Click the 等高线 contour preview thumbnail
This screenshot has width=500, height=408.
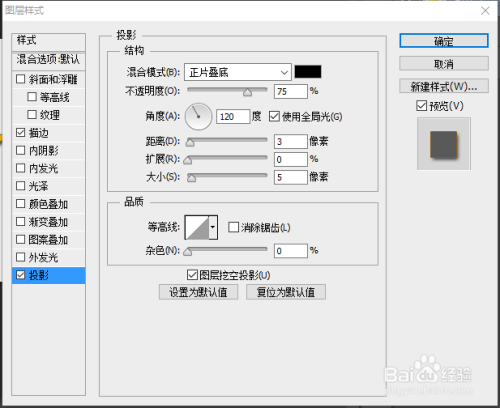click(x=197, y=227)
